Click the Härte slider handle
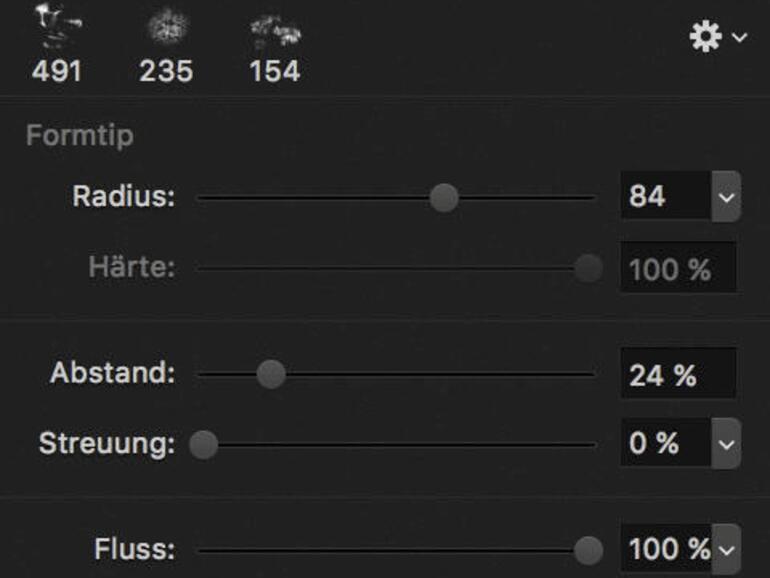This screenshot has height=578, width=770. [x=589, y=268]
